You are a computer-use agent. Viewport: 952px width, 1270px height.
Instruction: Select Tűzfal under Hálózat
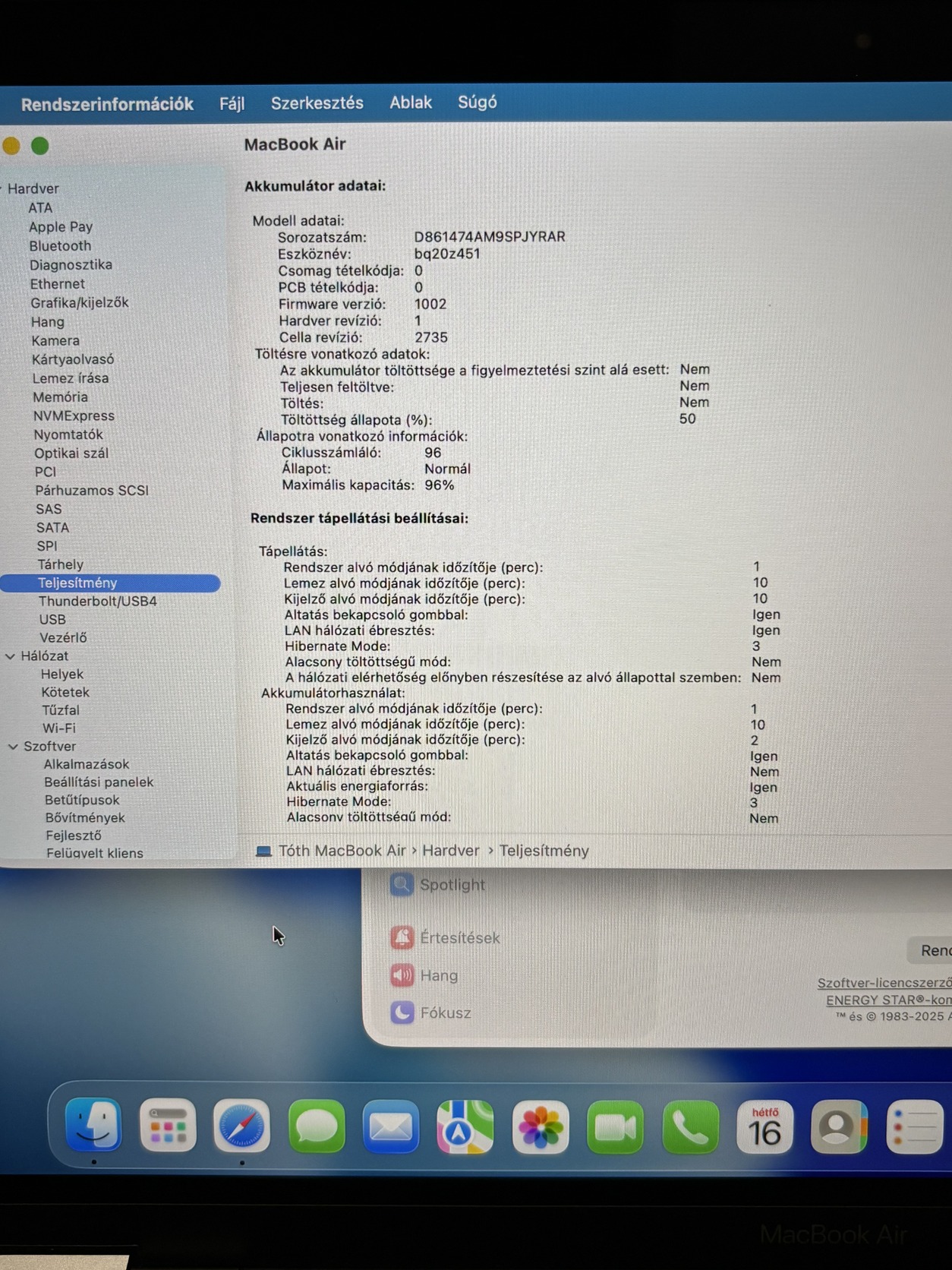[x=60, y=710]
